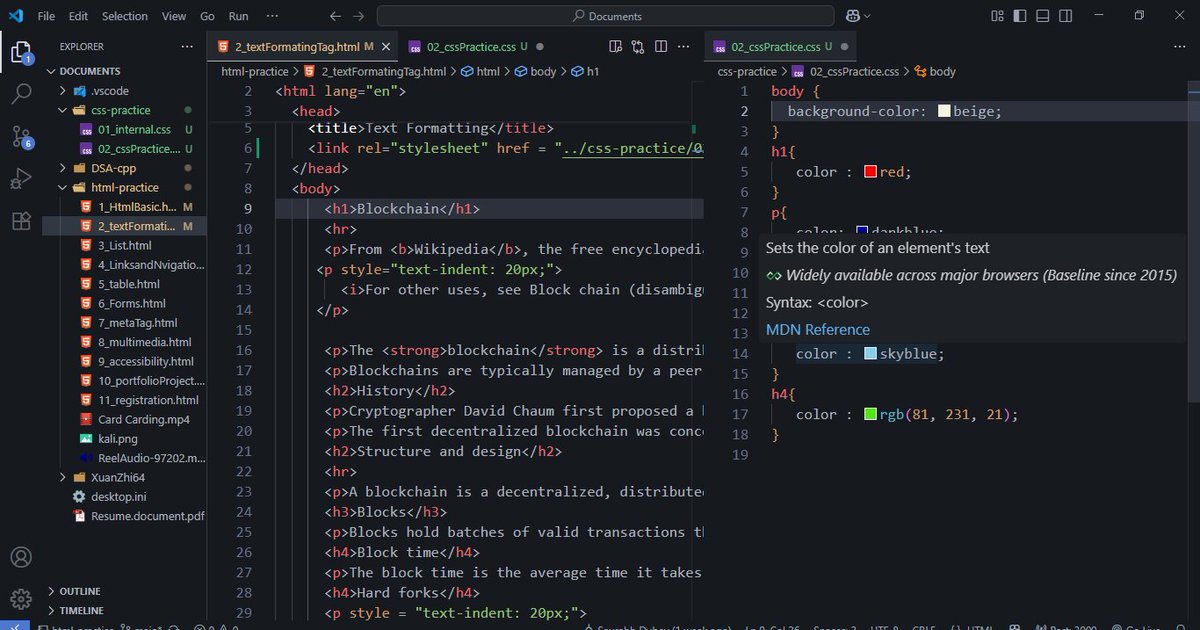The image size is (1200, 630).
Task: Go forward with the right arrow
Action: [x=359, y=16]
